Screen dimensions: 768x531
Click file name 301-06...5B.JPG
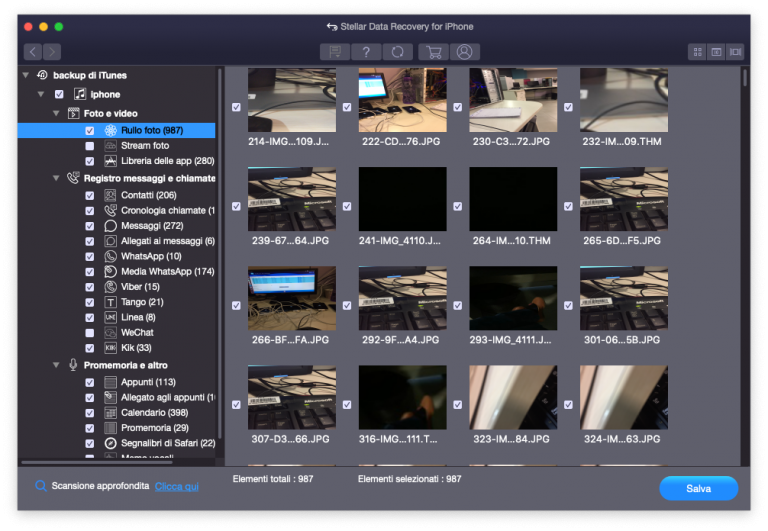point(622,339)
